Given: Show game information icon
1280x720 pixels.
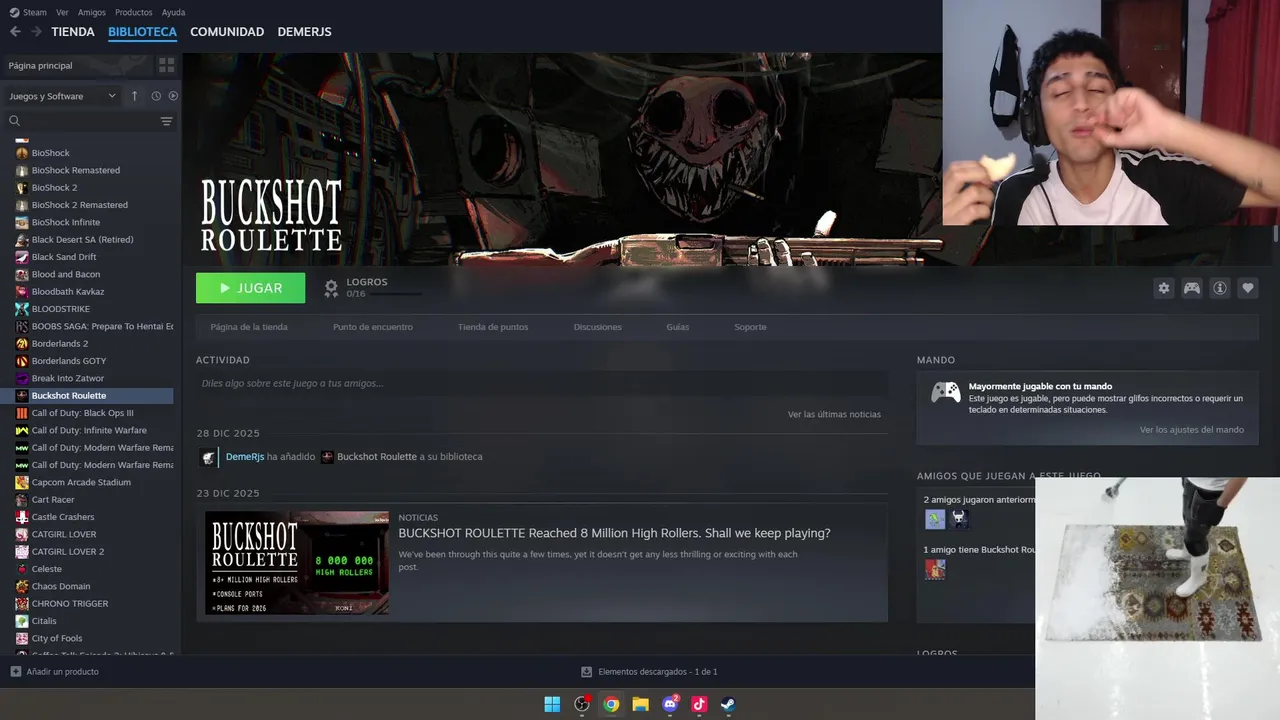Looking at the screenshot, I should coord(1220,288).
